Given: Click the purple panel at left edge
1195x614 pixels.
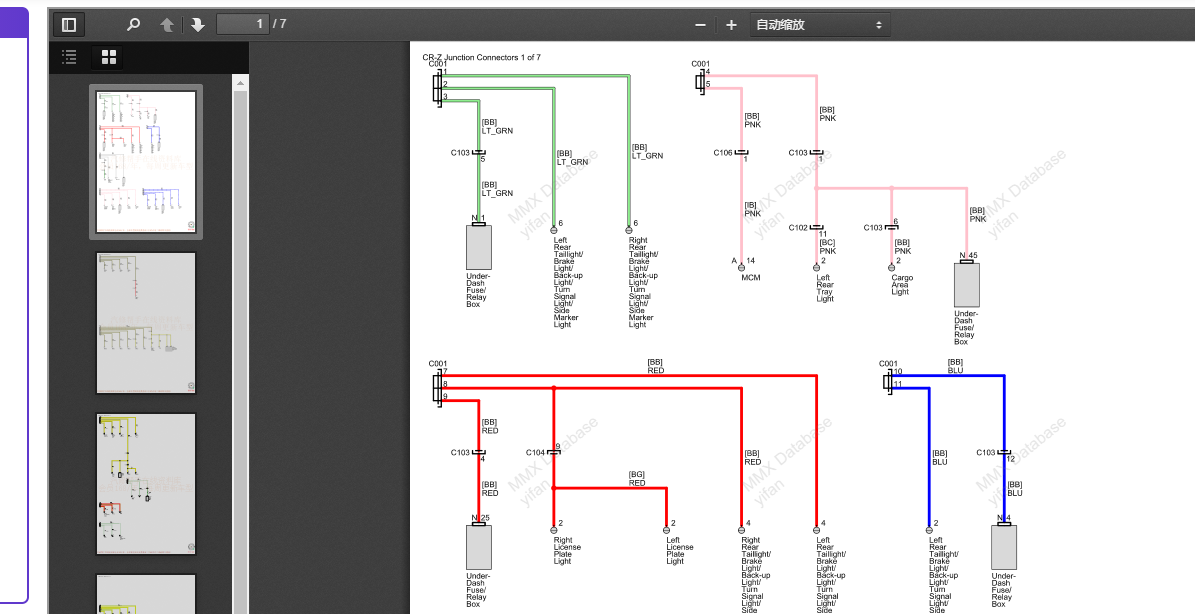Looking at the screenshot, I should click(x=14, y=305).
